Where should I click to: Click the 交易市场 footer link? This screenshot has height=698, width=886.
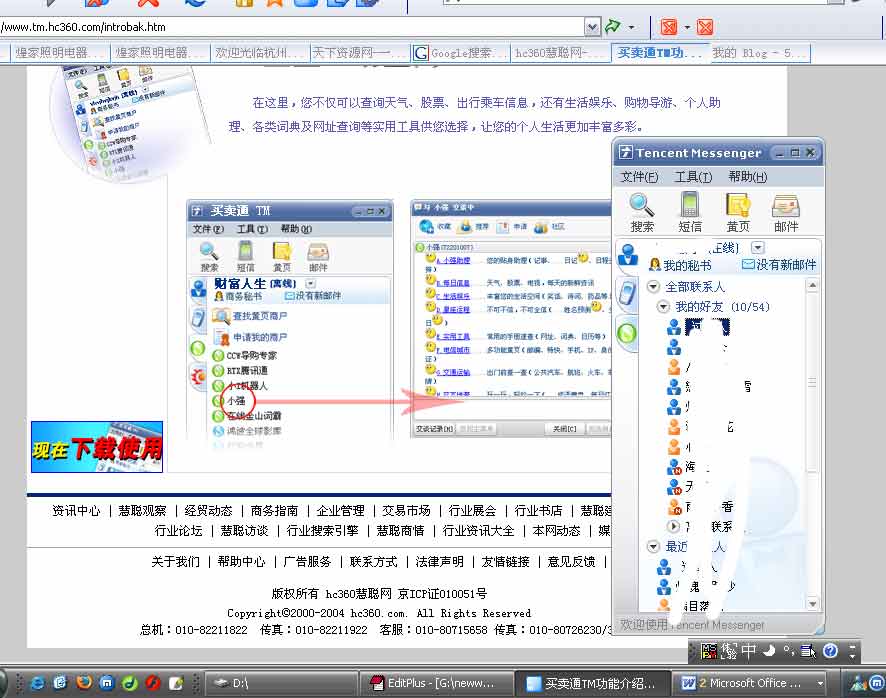point(406,511)
